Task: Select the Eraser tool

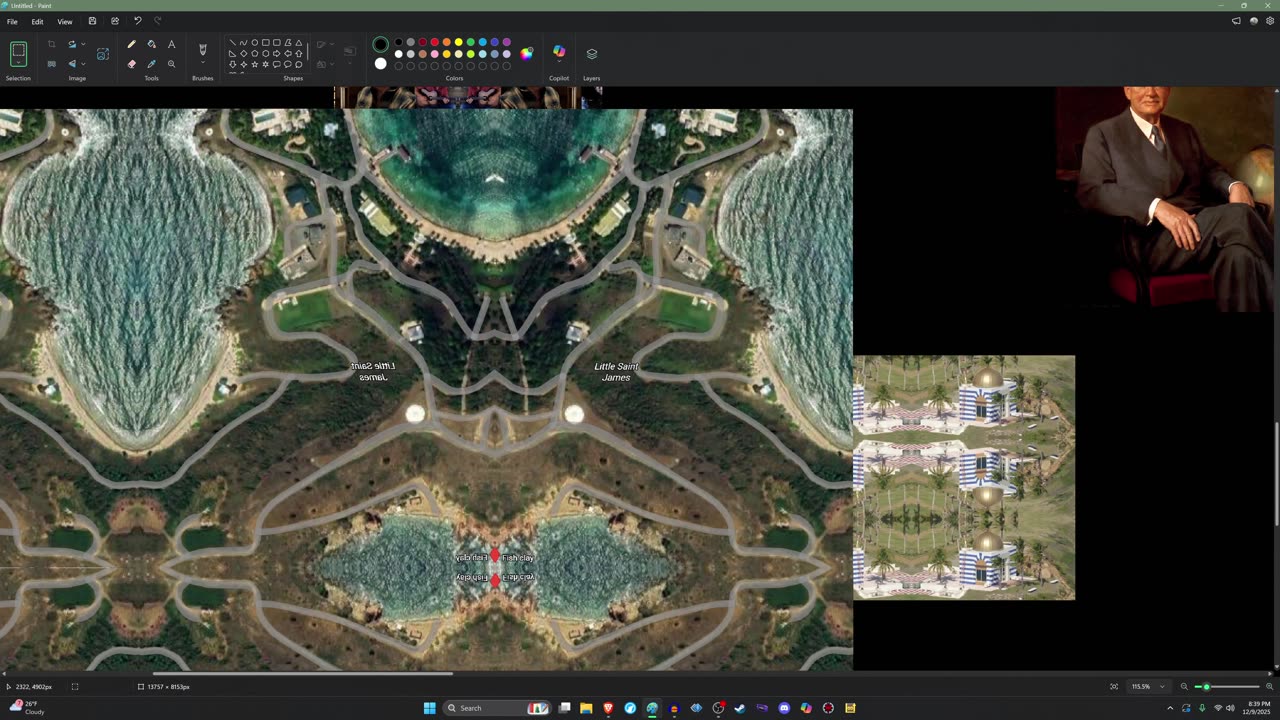Action: point(131,64)
